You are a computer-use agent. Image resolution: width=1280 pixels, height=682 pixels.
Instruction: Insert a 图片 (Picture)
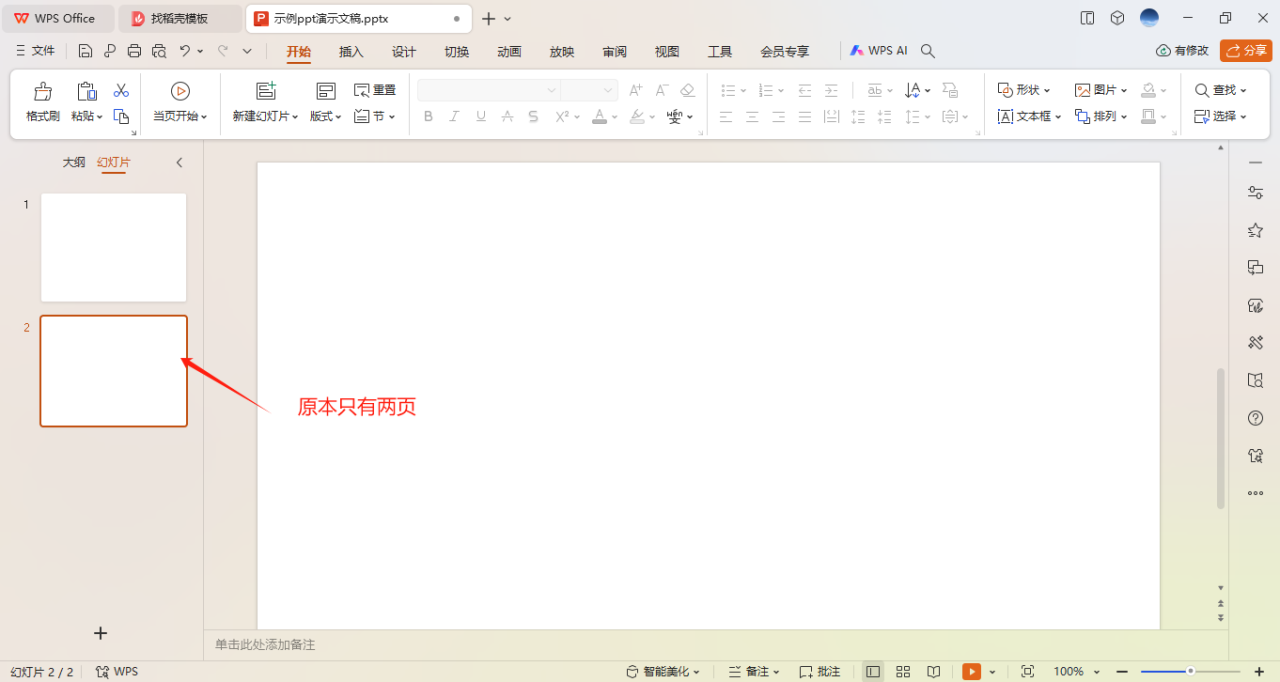click(1098, 89)
